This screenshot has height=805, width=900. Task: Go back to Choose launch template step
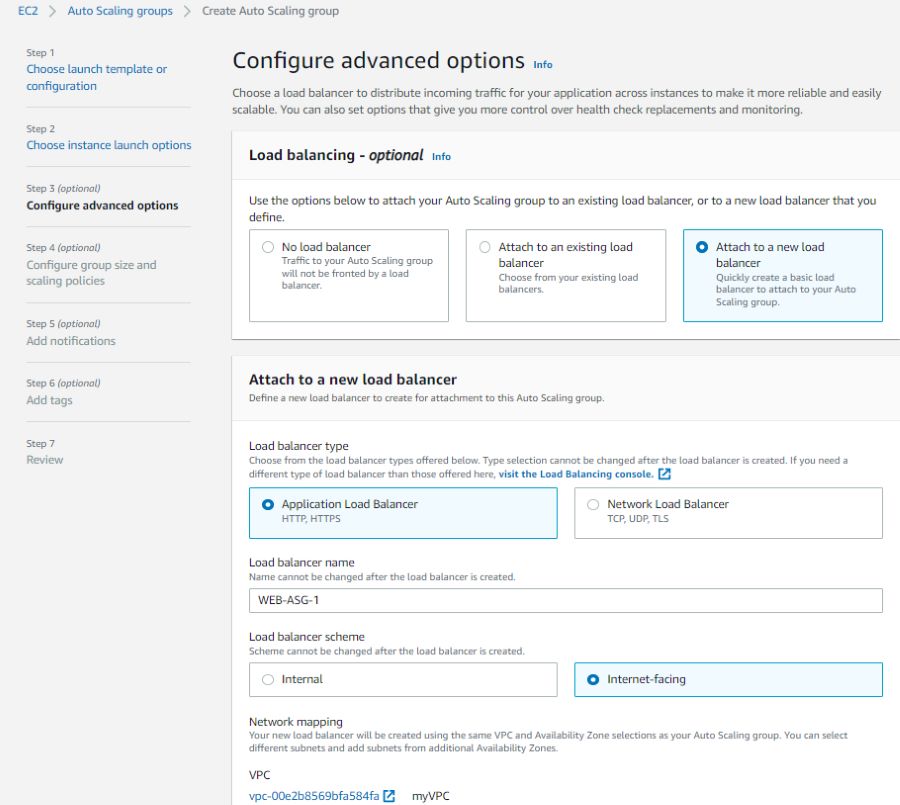pos(96,77)
